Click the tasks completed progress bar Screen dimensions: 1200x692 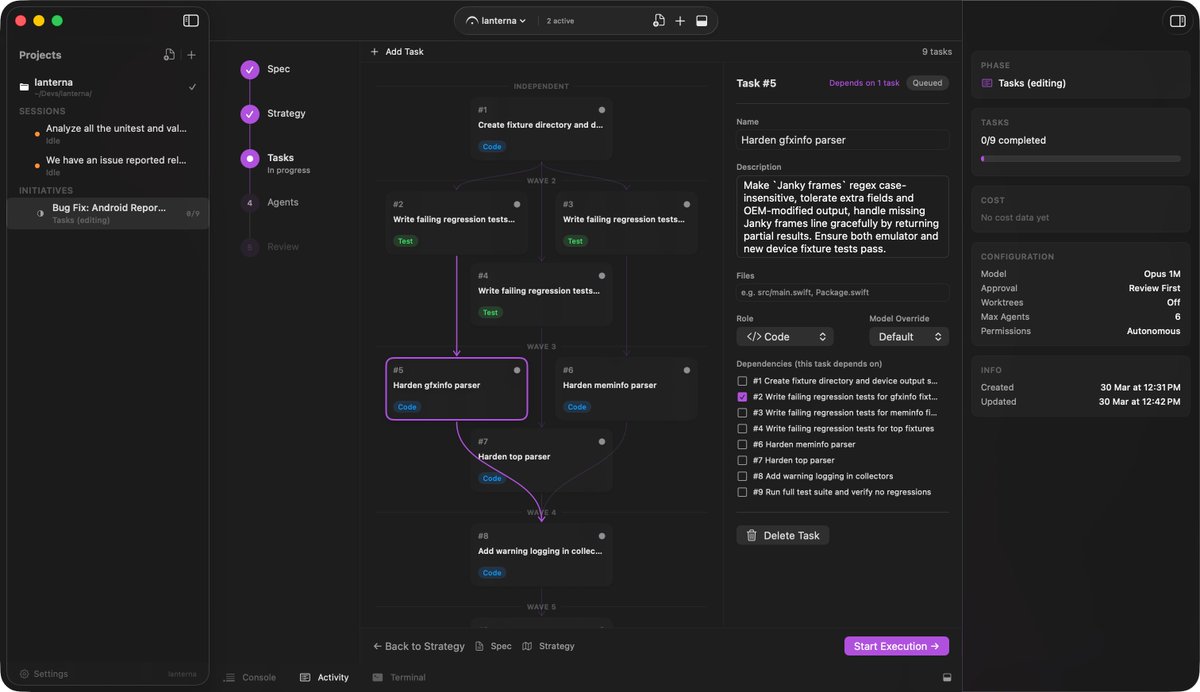click(1081, 158)
